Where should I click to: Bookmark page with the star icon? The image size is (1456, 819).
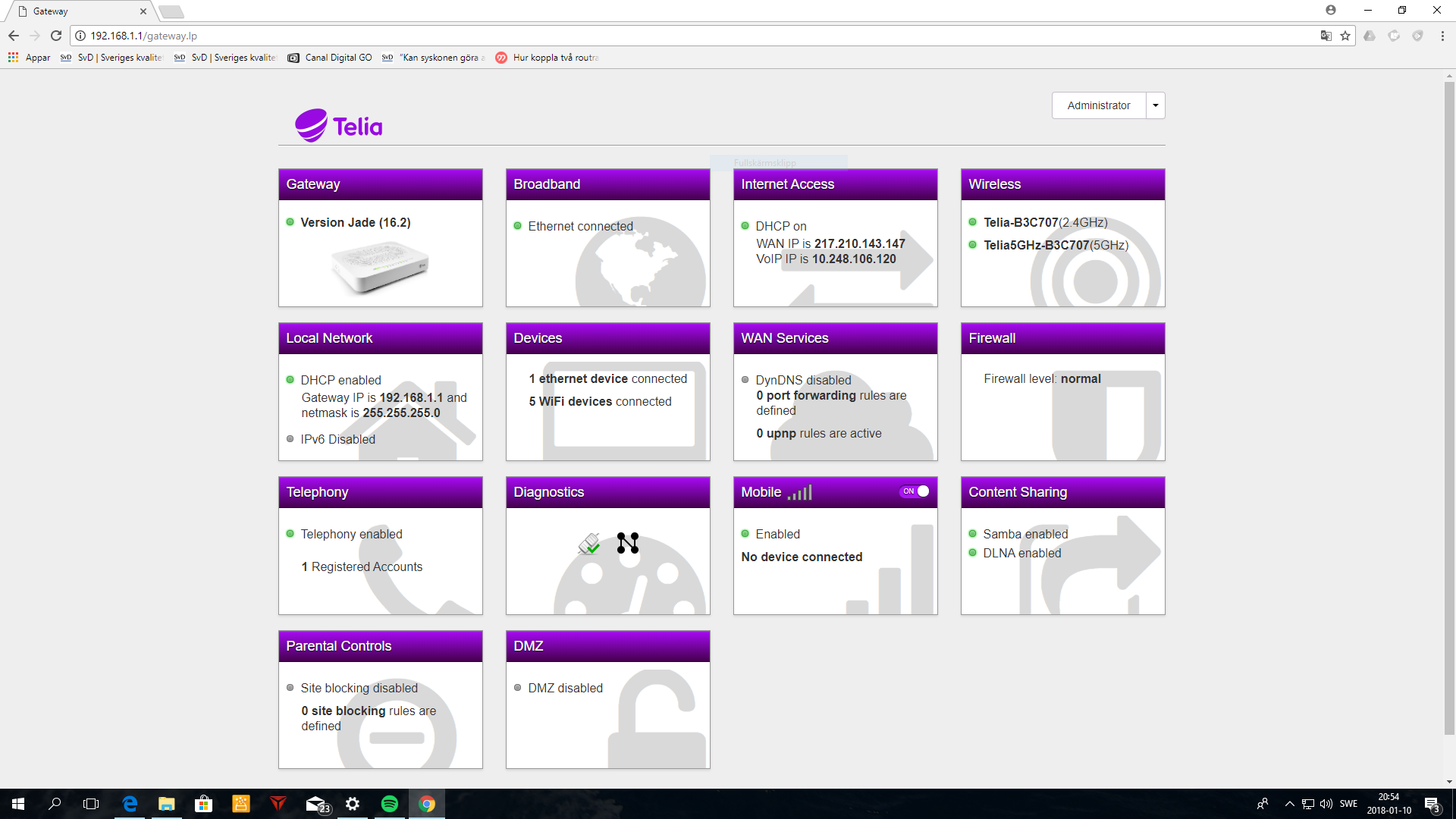[x=1345, y=36]
